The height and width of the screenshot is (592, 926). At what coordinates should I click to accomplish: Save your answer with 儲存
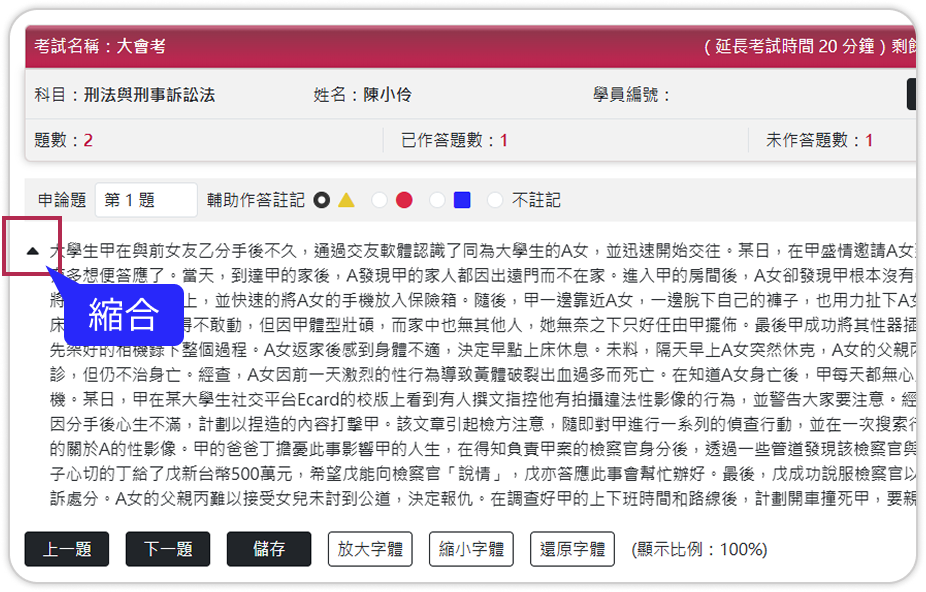point(268,549)
